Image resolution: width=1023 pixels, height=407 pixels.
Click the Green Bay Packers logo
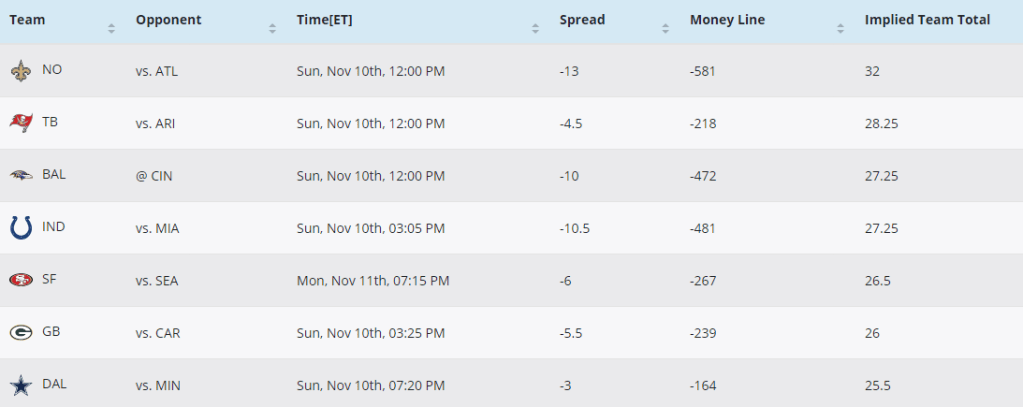coord(20,332)
